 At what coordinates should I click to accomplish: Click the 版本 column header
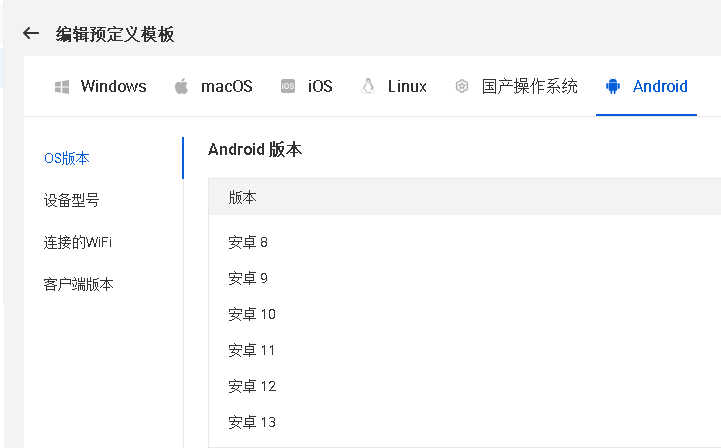[243, 197]
